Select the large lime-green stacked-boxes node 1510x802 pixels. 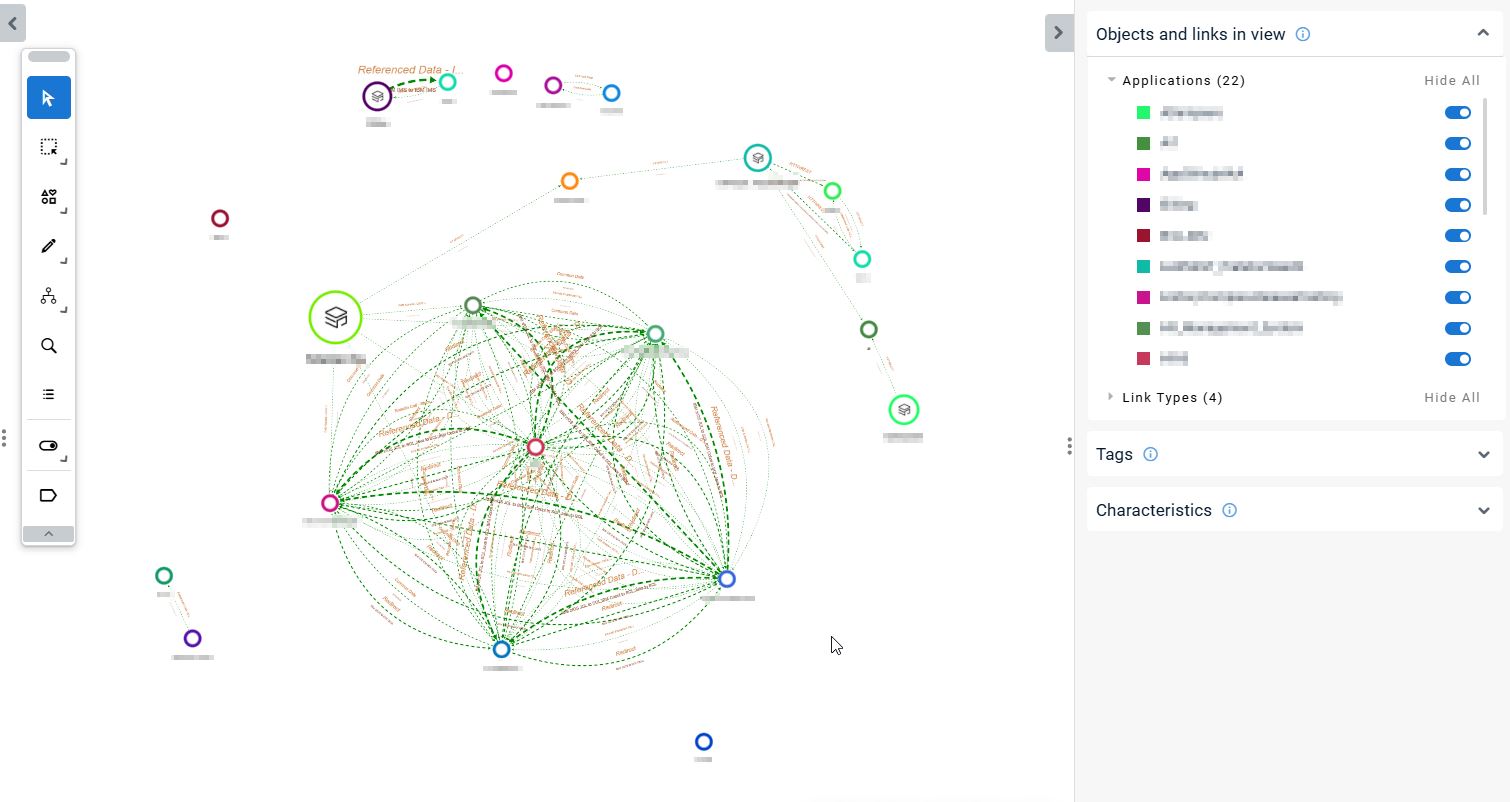coord(335,318)
